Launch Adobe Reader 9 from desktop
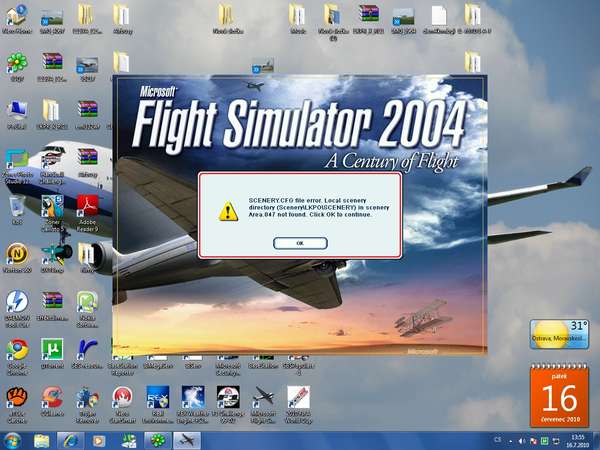Screen dimensions: 600x450 coord(88,212)
